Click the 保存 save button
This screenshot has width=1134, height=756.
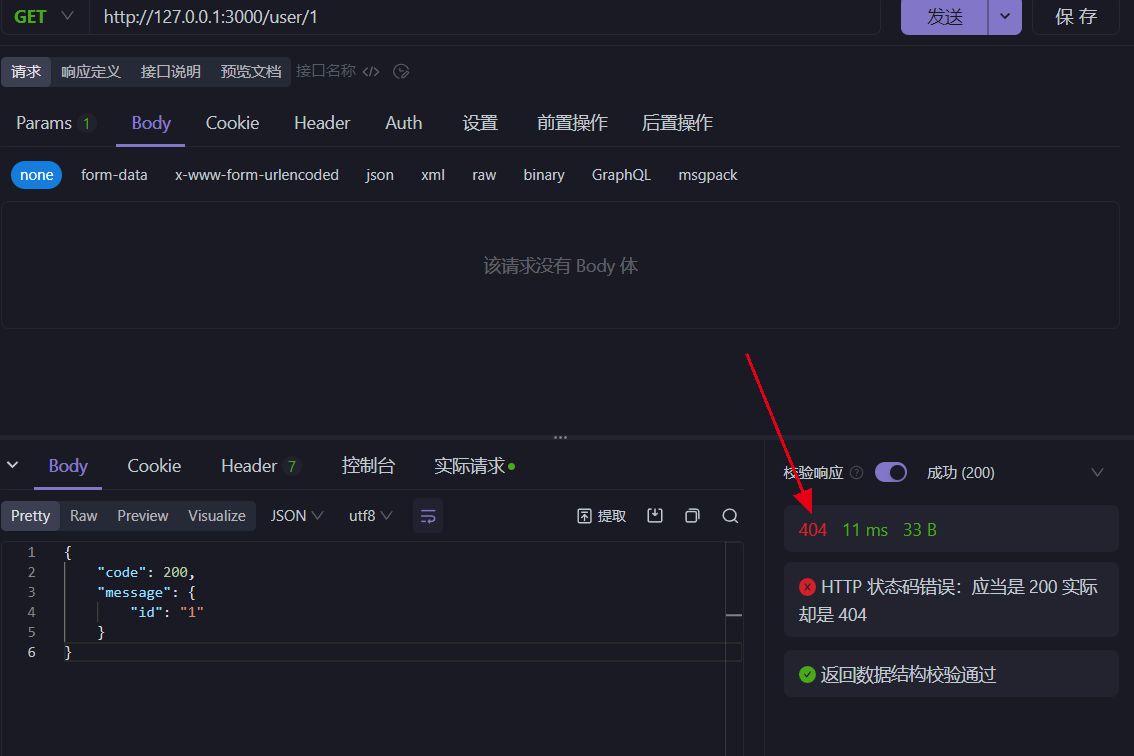point(1075,16)
